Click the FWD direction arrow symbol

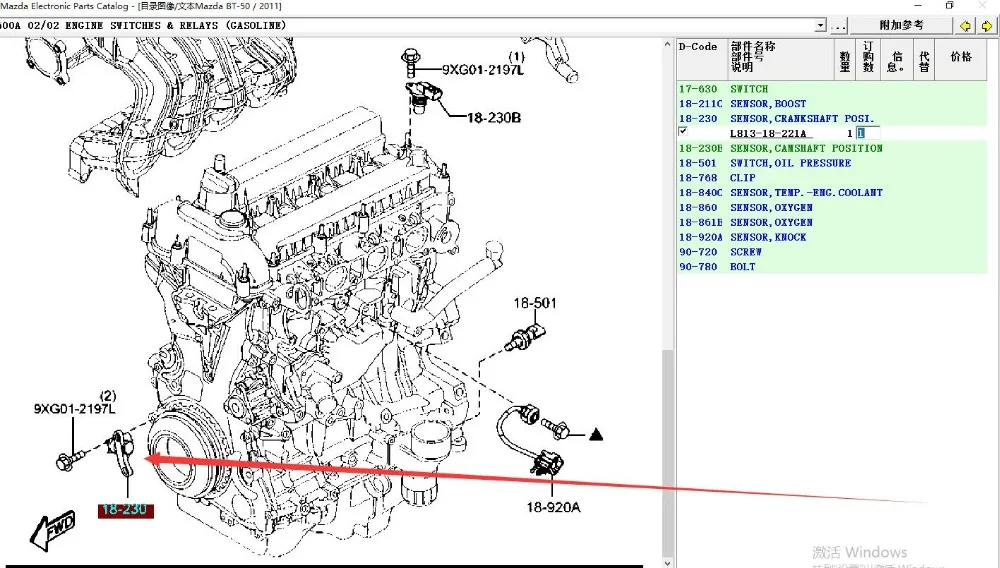pyautogui.click(x=54, y=529)
